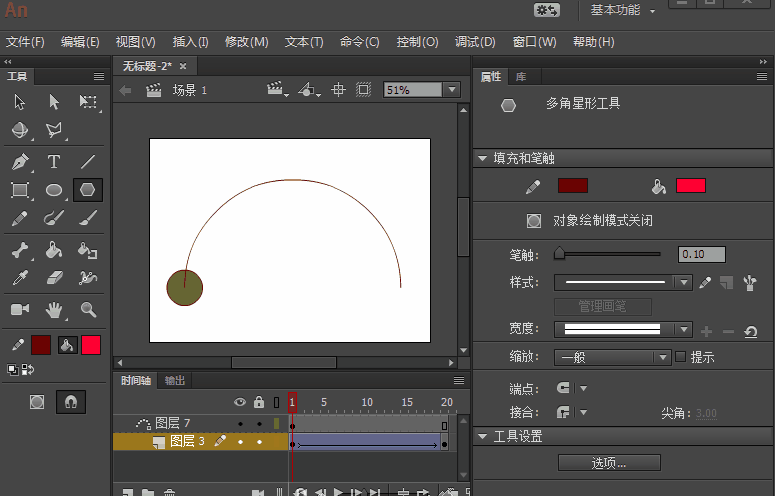Click the red fill color swatch in properties

690,186
